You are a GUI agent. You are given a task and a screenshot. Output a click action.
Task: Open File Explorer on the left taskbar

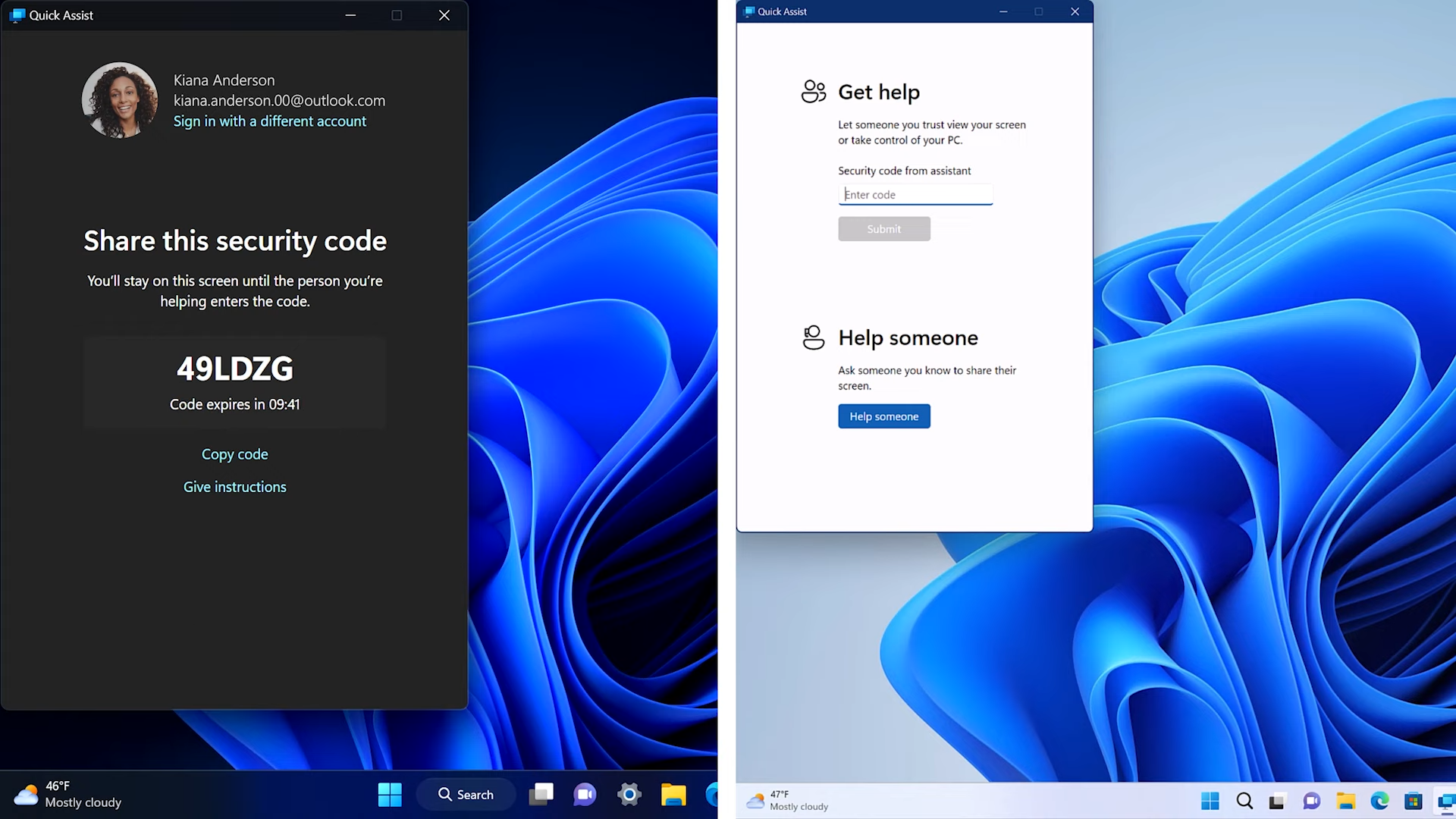click(x=673, y=794)
